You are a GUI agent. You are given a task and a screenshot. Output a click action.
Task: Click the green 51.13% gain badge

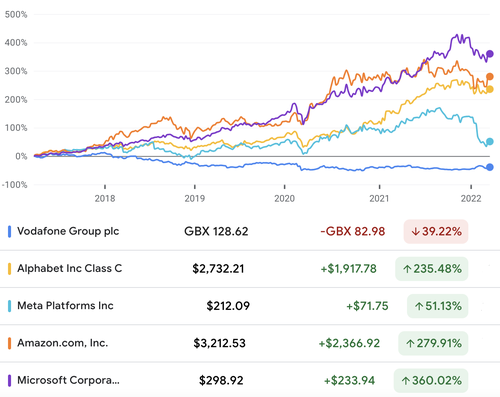pos(437,306)
